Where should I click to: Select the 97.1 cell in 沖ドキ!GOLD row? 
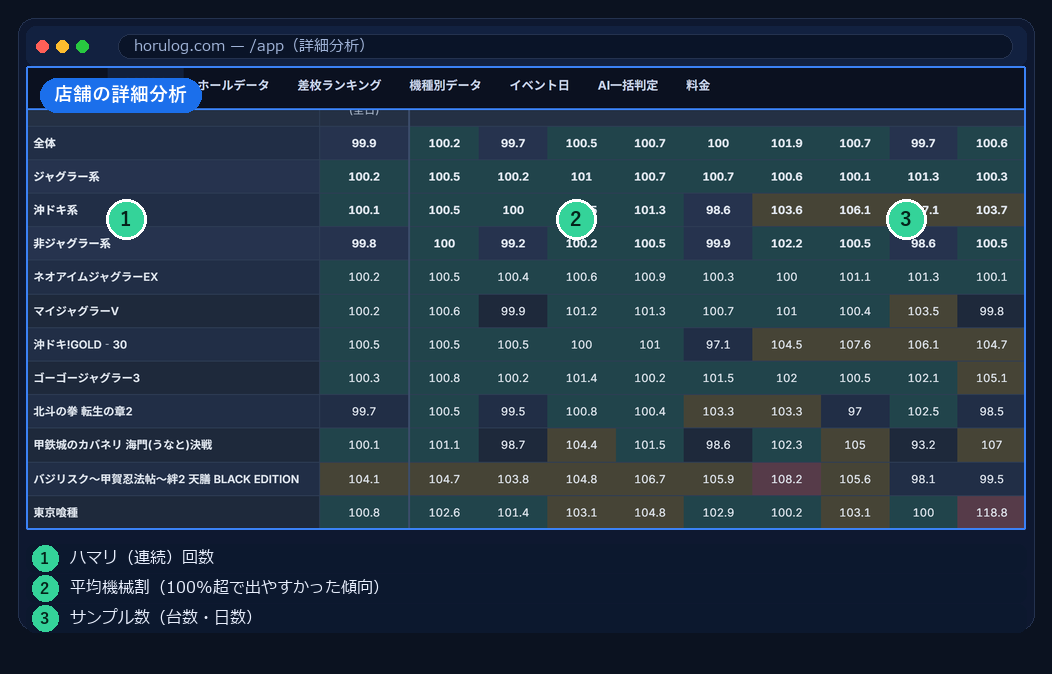718,345
